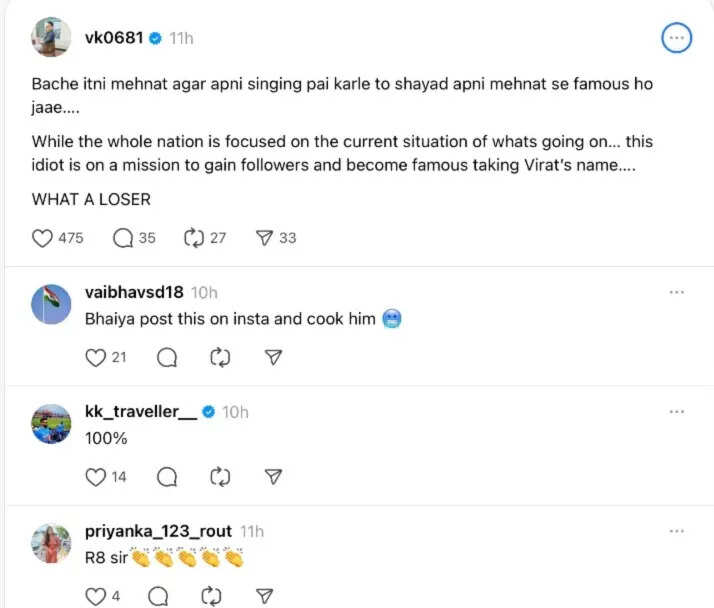Viewport: 714px width, 608px height.
Task: View vk0681's profile picture
Action: (51, 38)
